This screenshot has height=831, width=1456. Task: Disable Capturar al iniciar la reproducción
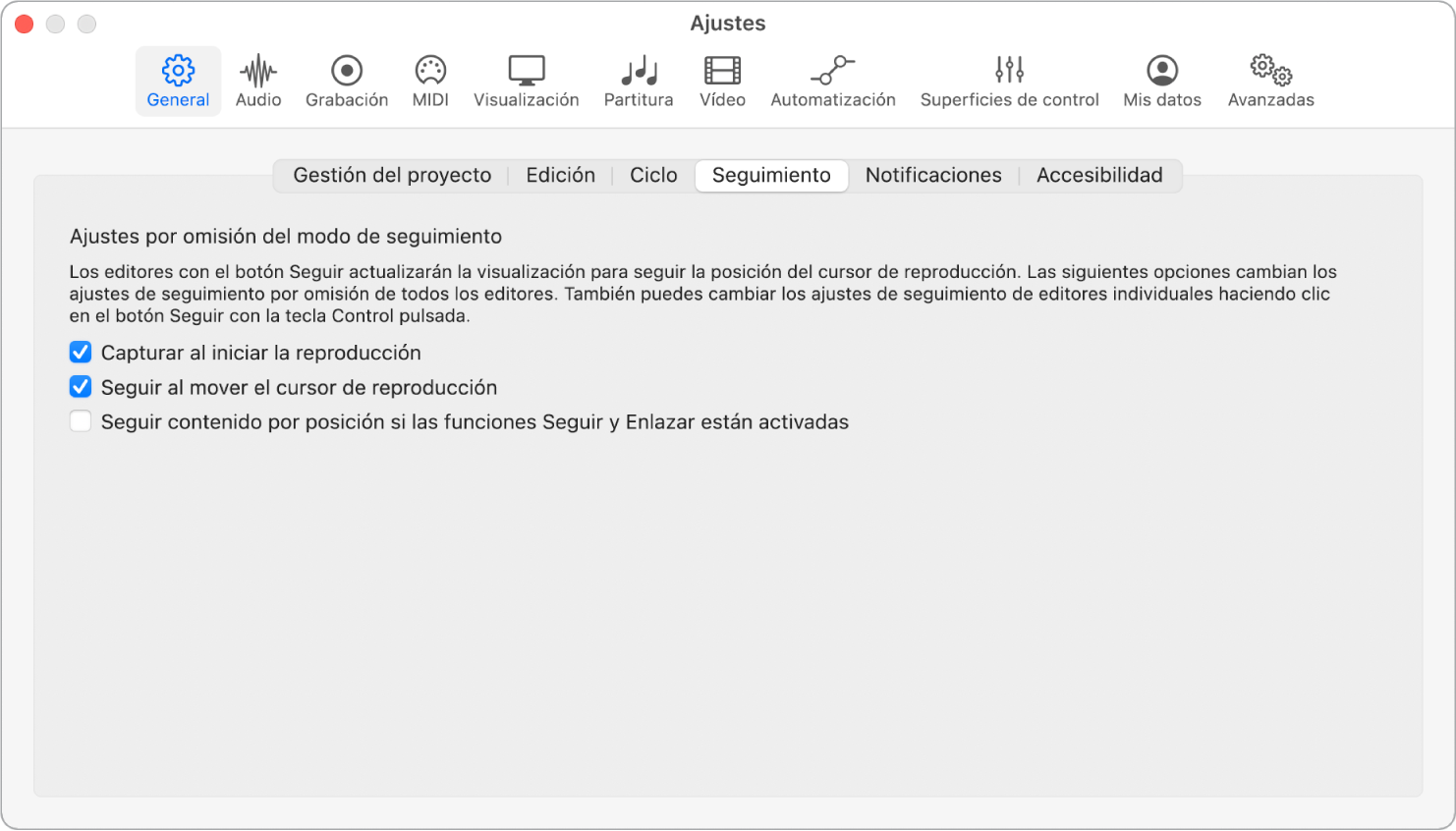pyautogui.click(x=80, y=352)
